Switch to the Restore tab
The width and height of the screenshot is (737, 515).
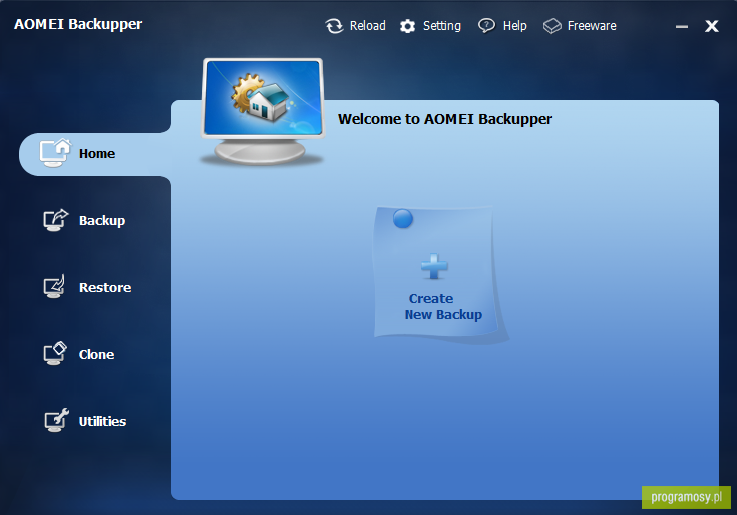[x=105, y=288]
